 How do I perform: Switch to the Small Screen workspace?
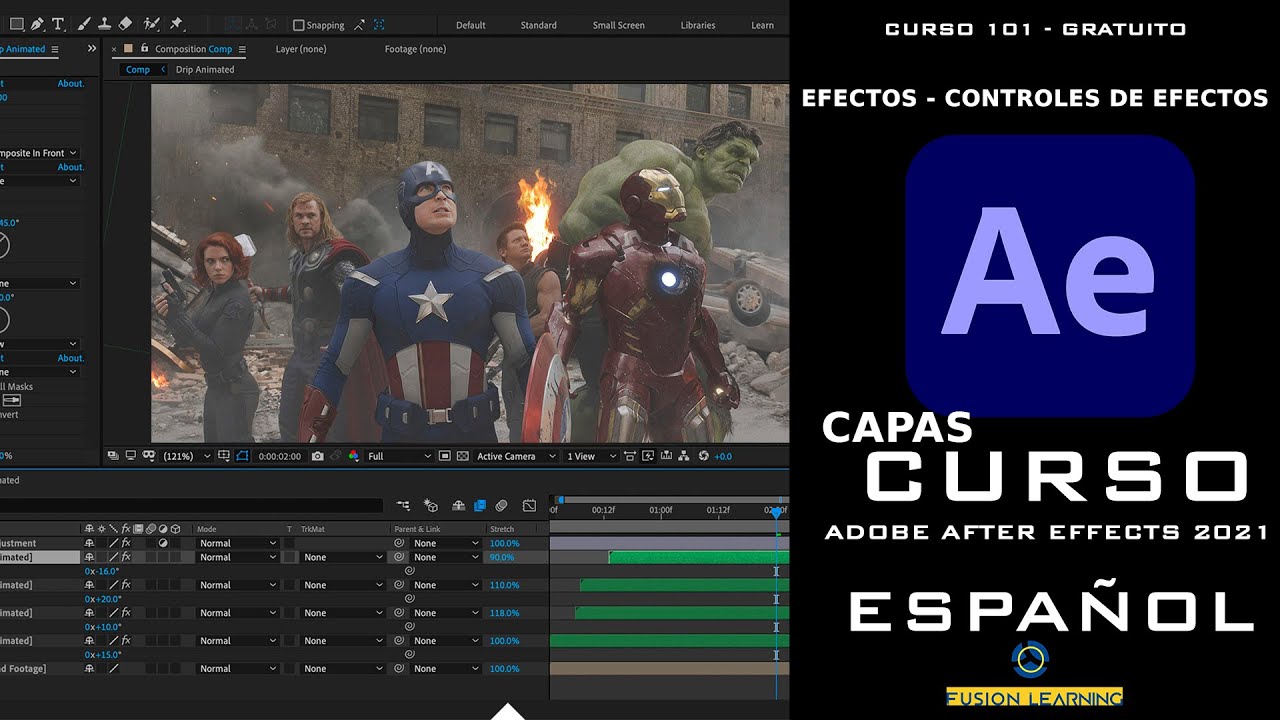point(618,25)
